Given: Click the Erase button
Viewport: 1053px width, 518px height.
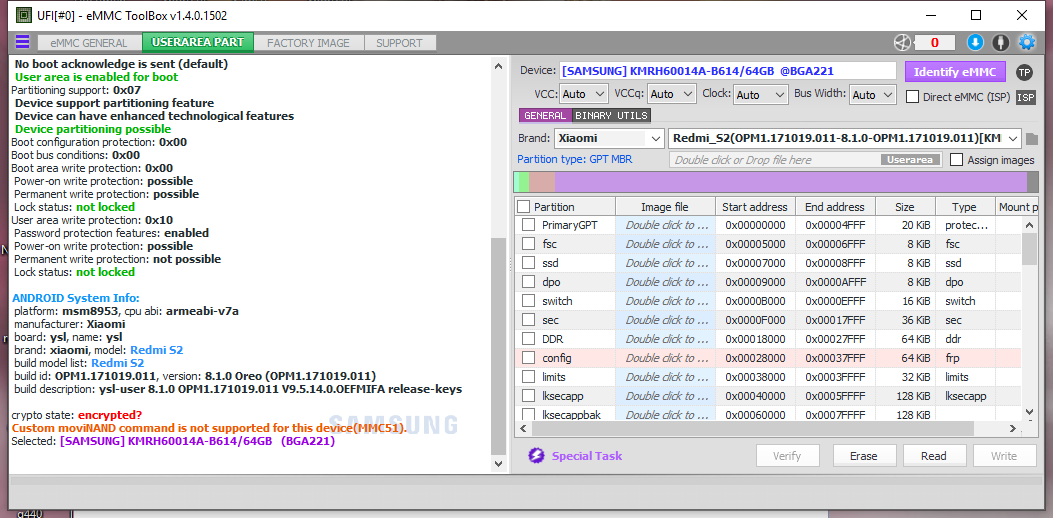Looking at the screenshot, I should pos(864,456).
